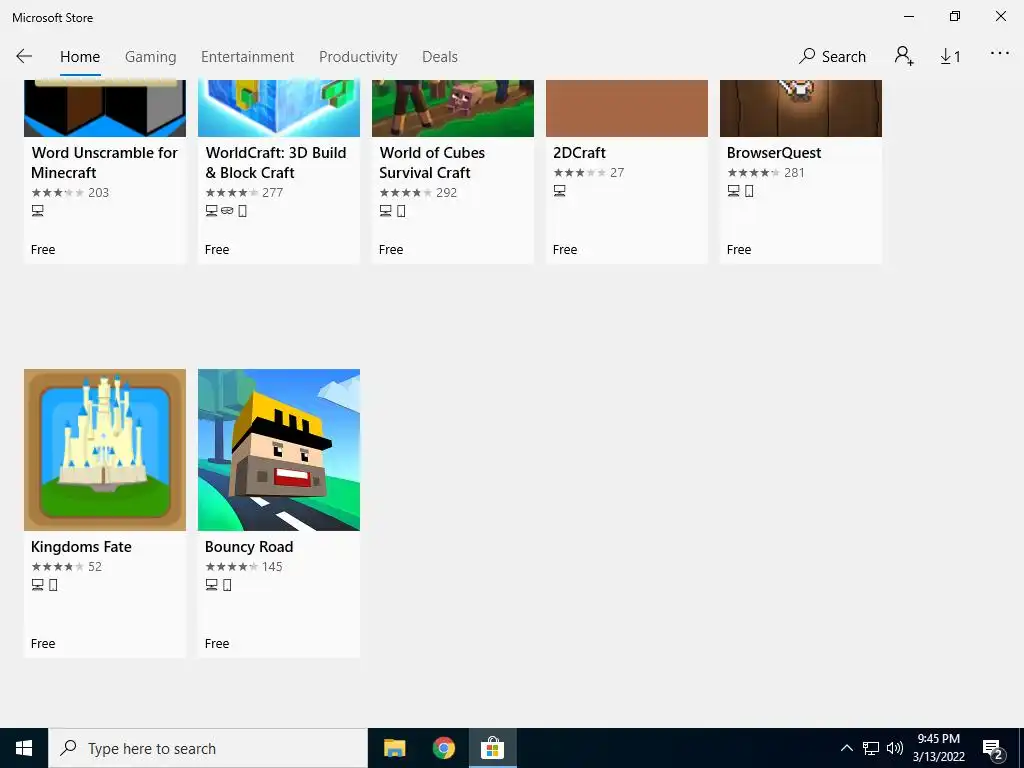This screenshot has height=768, width=1024.
Task: Click Free price on Word Unscramble card
Action: click(x=43, y=249)
